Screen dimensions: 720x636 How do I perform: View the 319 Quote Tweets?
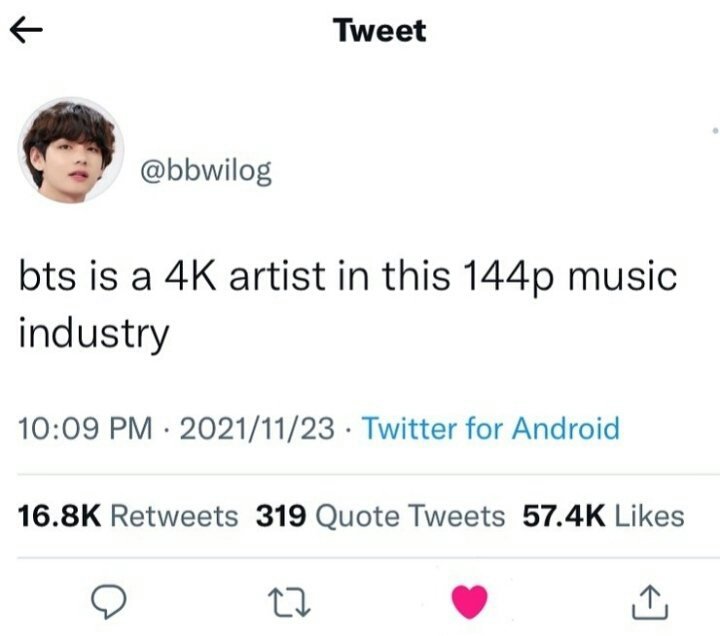tap(380, 516)
